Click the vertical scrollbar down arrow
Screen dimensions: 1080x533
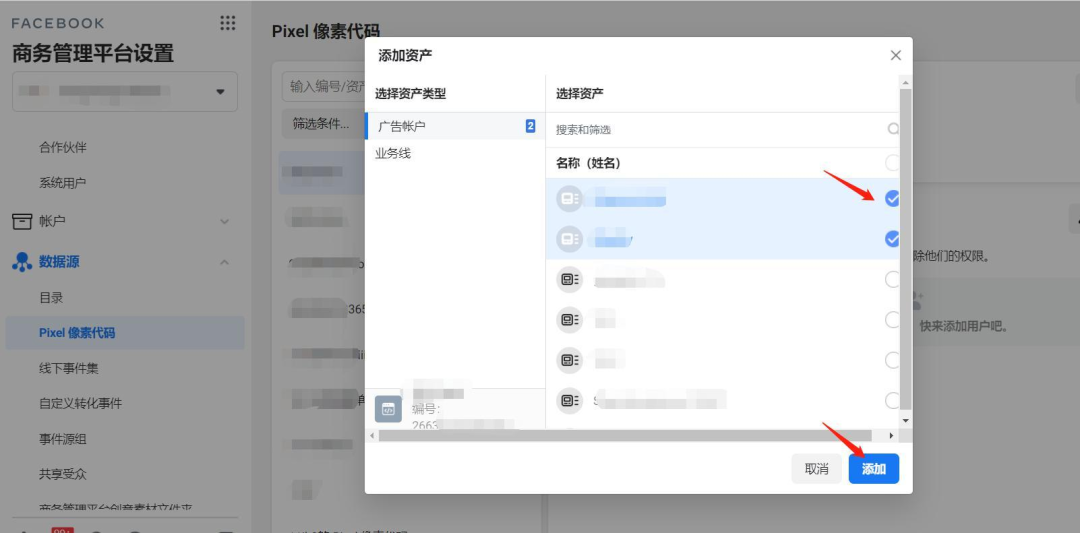click(x=905, y=420)
